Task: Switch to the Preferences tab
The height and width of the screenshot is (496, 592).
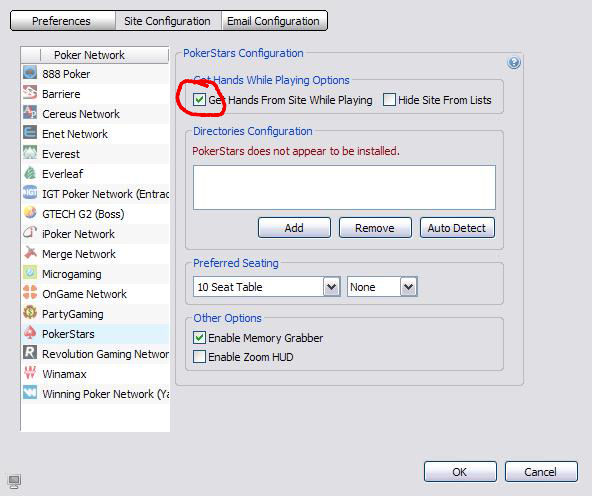Action: 63,21
